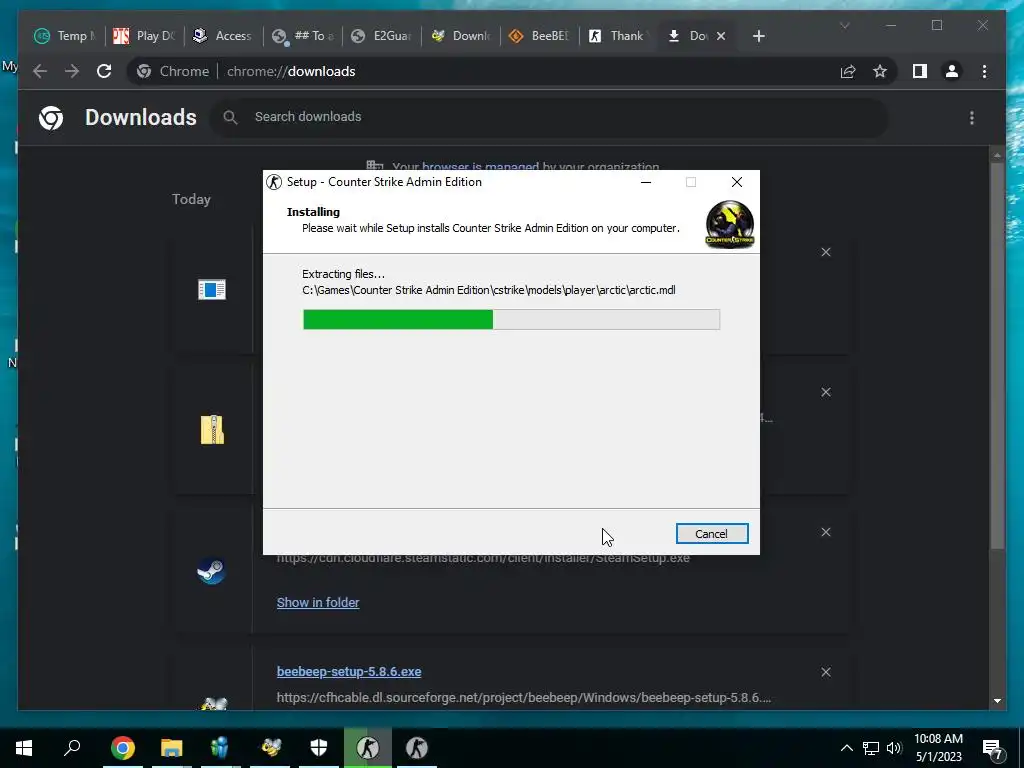Open Chrome profile menu
The image size is (1024, 768).
[952, 71]
